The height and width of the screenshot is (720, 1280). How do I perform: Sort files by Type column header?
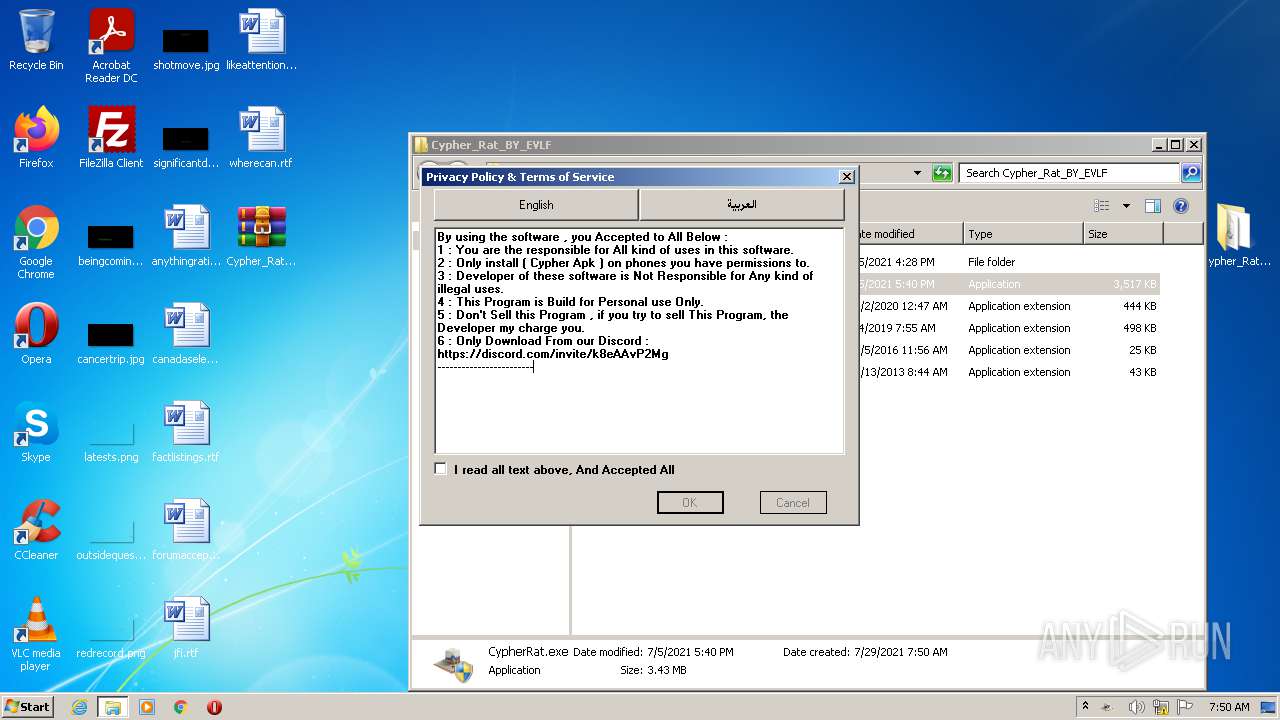pyautogui.click(x=1024, y=234)
